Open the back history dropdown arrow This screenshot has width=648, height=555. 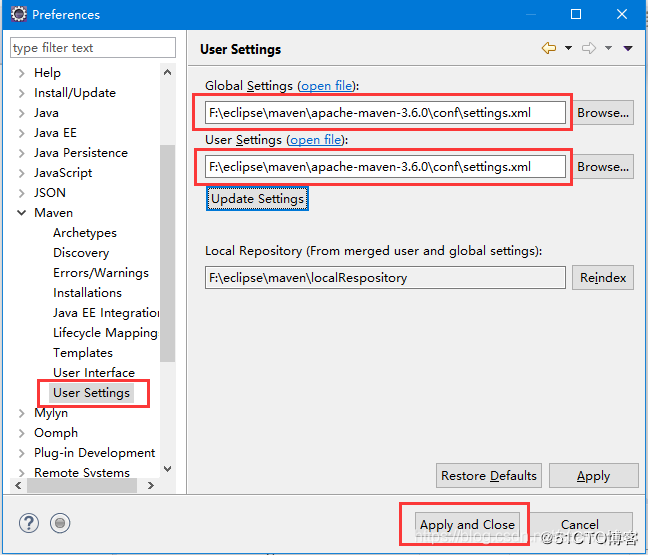pos(569,48)
